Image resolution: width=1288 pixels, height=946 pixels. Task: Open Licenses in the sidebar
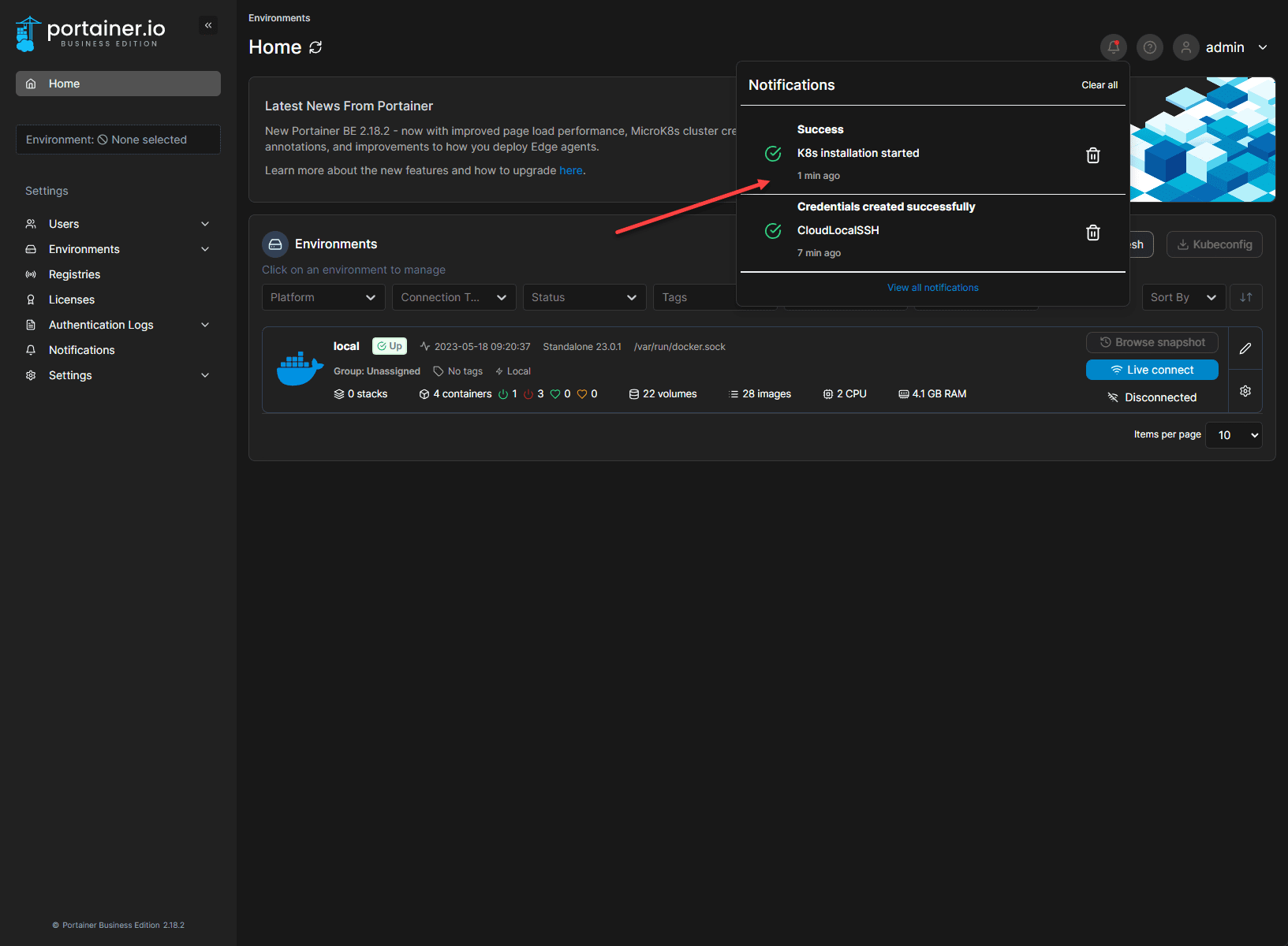tap(71, 300)
